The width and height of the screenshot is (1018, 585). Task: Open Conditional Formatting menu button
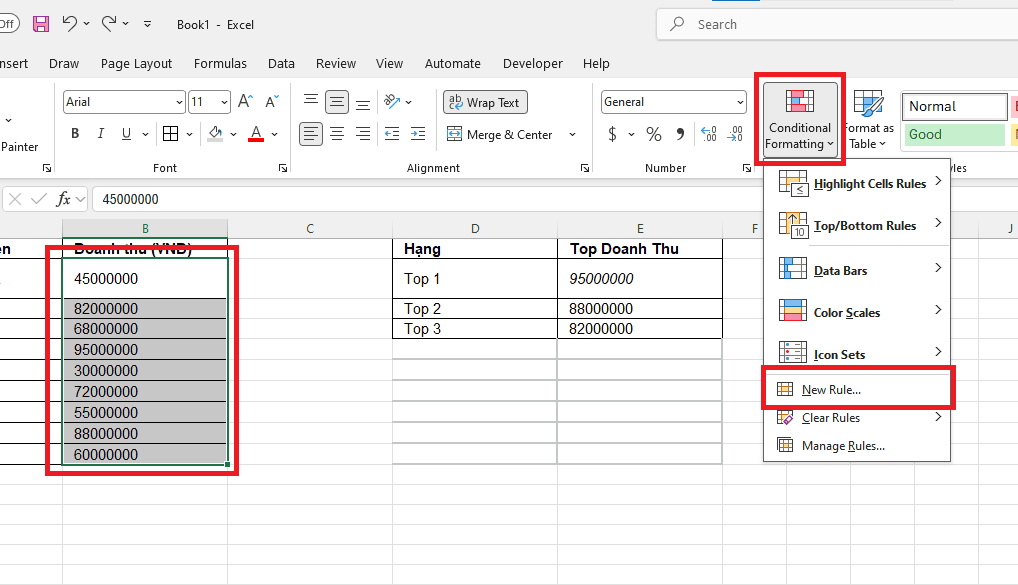tap(800, 118)
